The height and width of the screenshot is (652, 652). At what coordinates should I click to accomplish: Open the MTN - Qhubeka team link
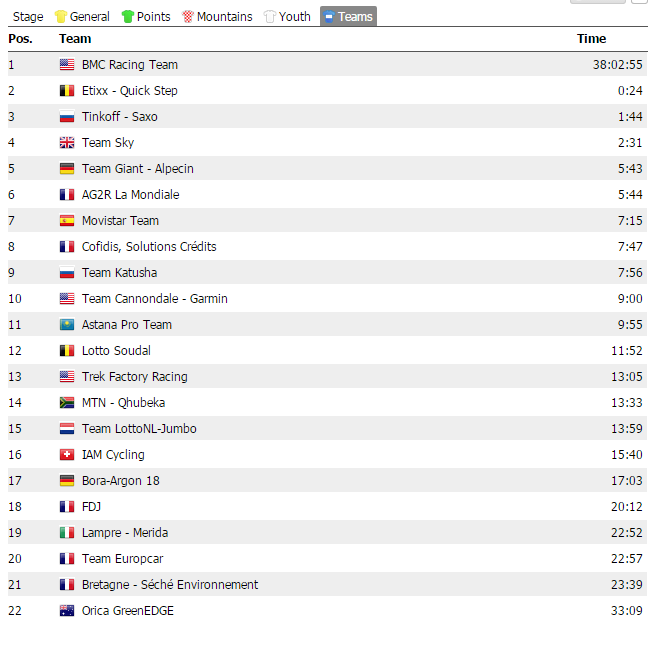click(123, 403)
